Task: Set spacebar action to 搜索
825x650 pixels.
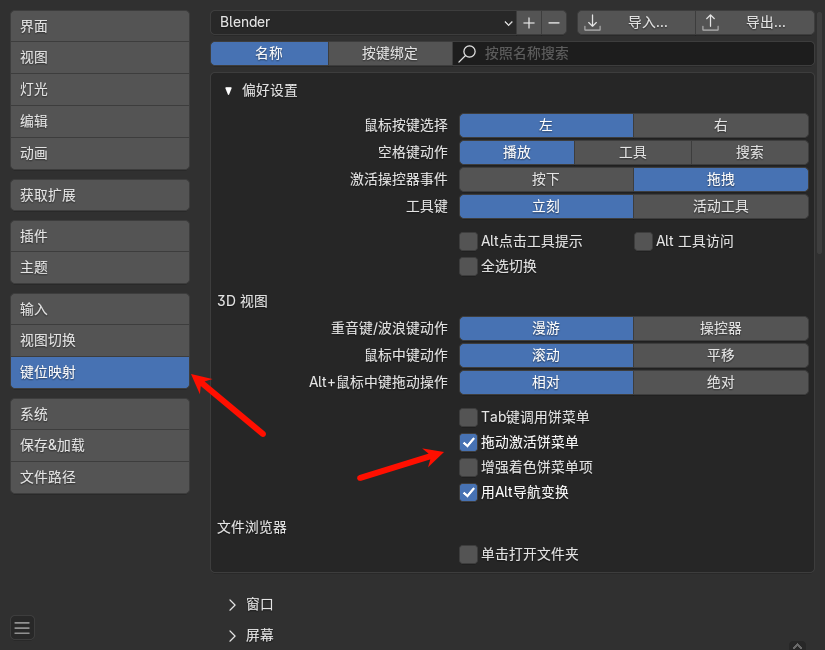Action: tap(749, 153)
